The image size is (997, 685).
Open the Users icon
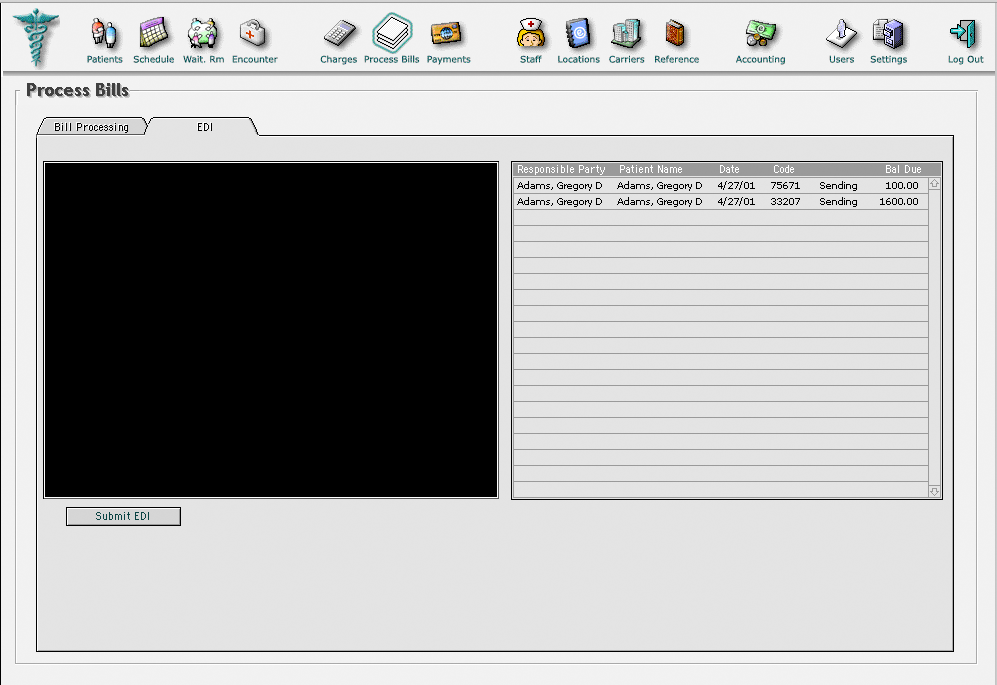click(841, 34)
